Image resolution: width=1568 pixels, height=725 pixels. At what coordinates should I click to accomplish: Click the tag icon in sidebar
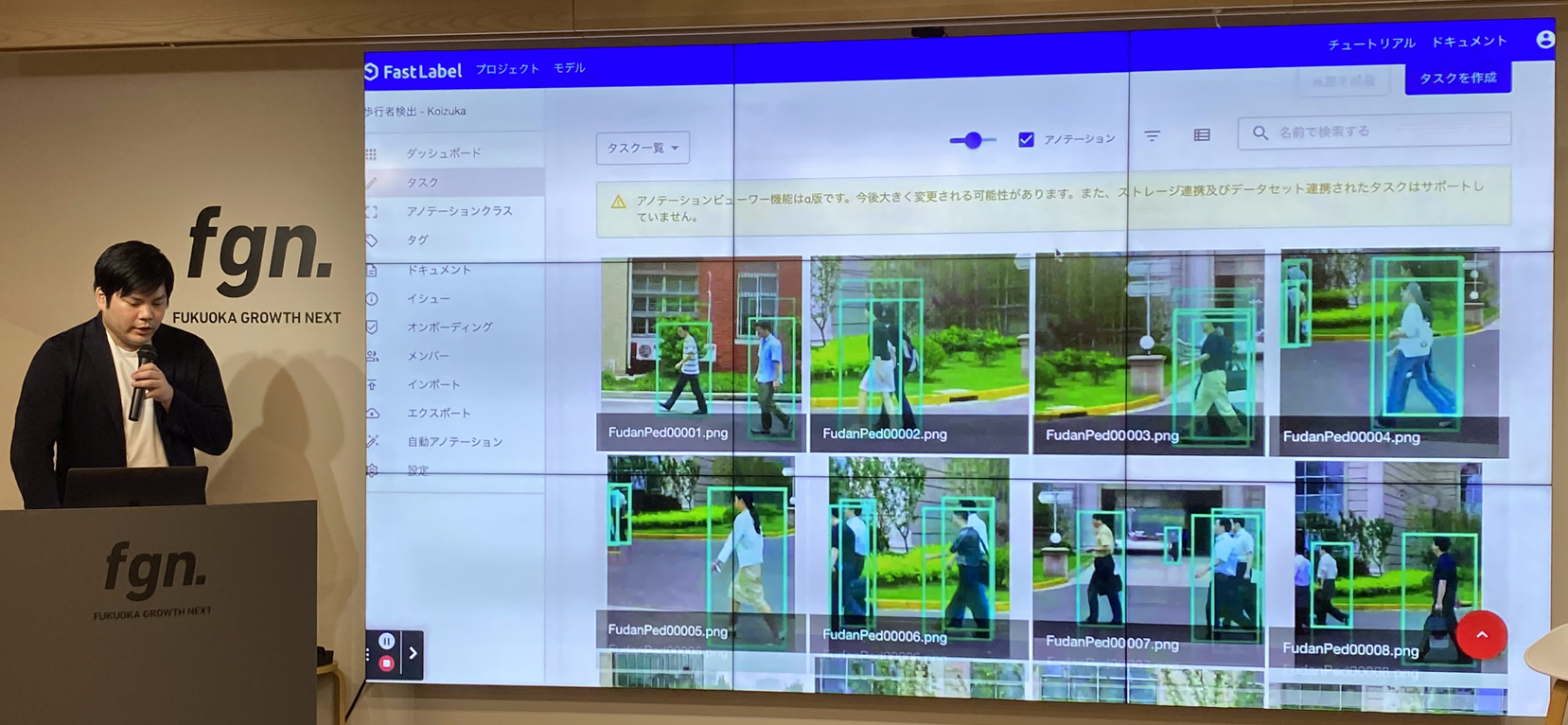click(x=372, y=240)
